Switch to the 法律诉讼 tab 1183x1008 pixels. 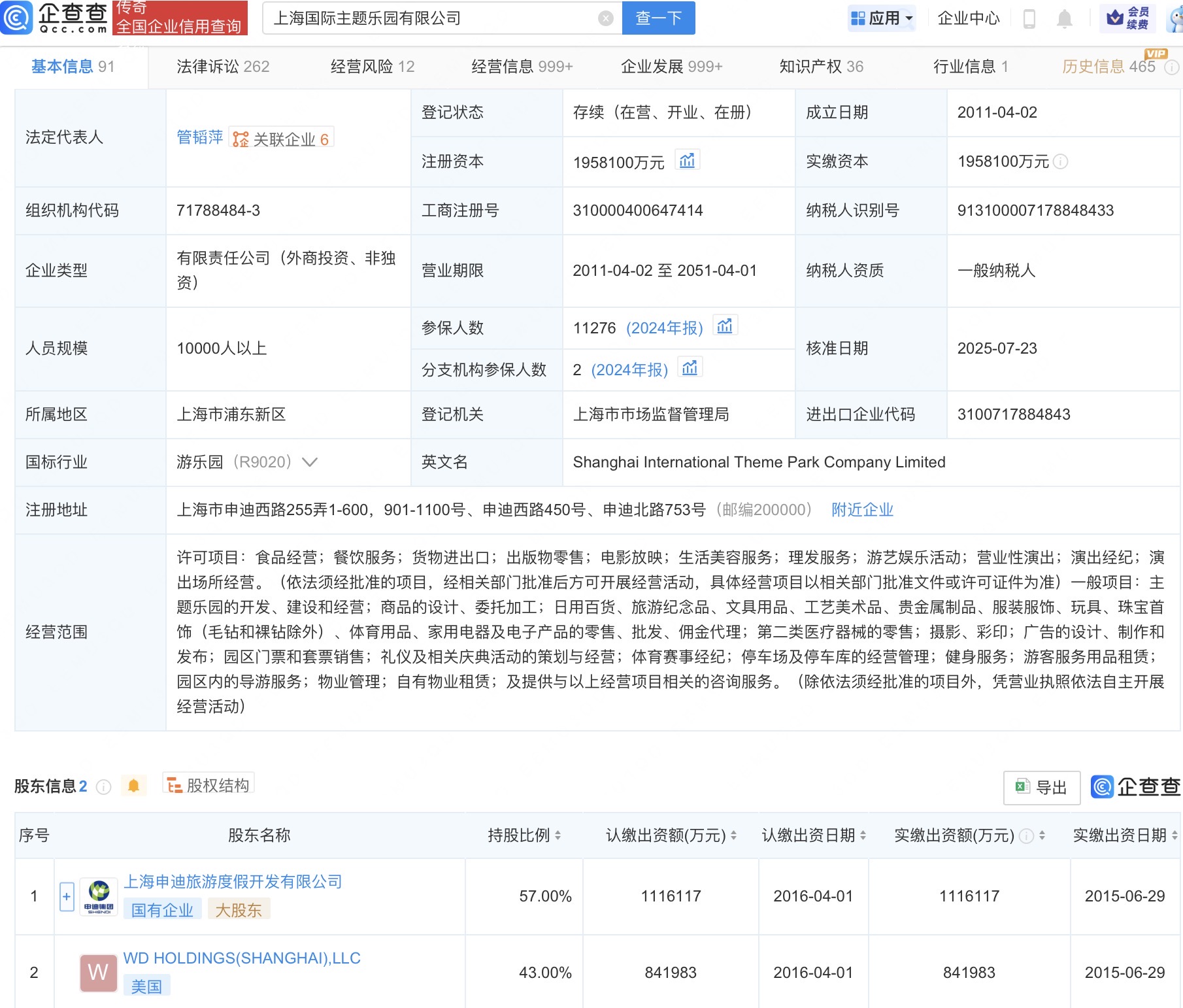[x=222, y=67]
